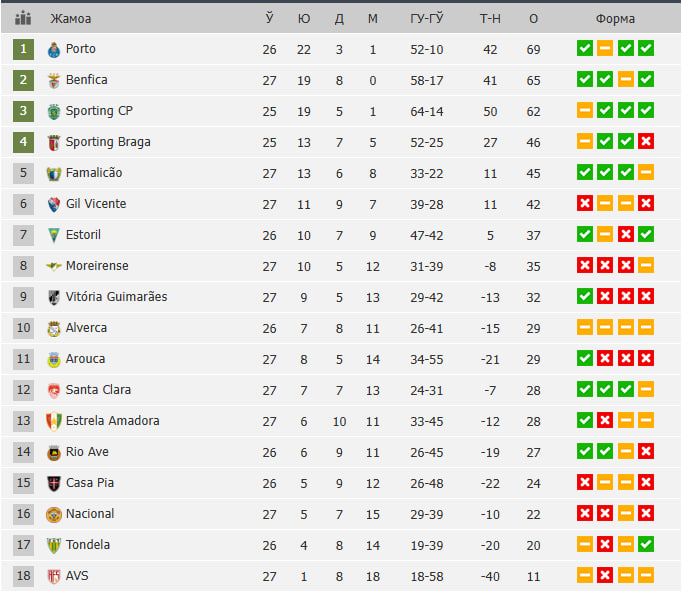This screenshot has height=602, width=689.
Task: Sort table by the О points column
Action: click(x=533, y=18)
